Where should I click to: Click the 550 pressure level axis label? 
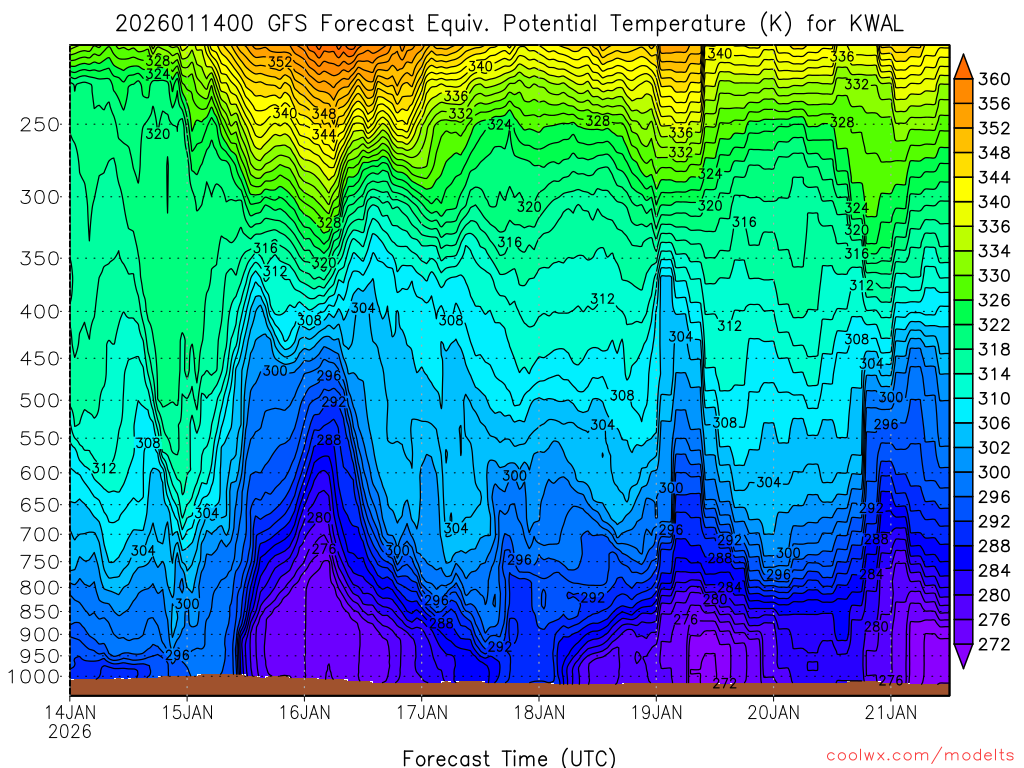coord(40,438)
